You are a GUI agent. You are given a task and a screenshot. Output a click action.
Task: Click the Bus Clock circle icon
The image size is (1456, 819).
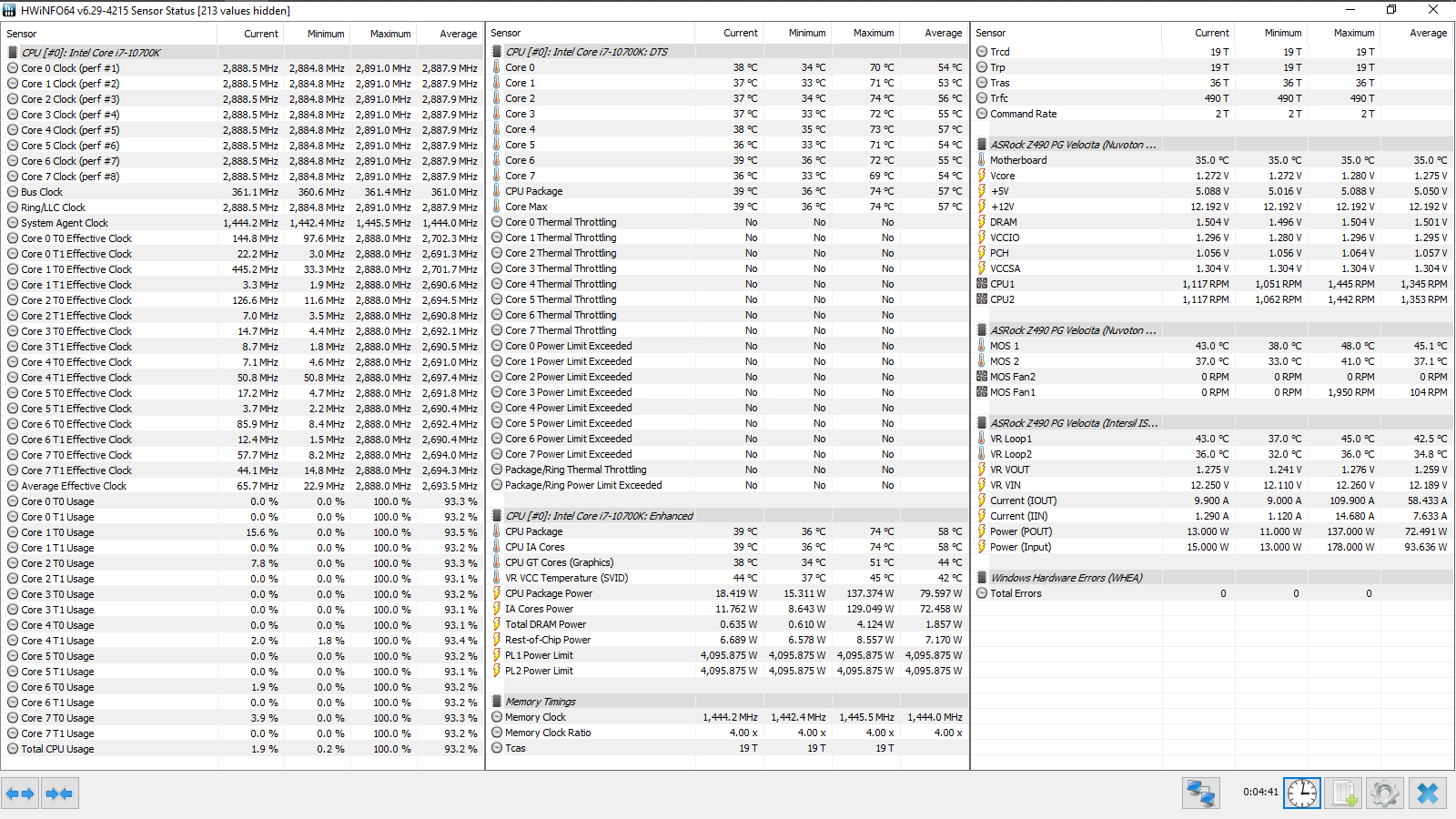coord(13,192)
